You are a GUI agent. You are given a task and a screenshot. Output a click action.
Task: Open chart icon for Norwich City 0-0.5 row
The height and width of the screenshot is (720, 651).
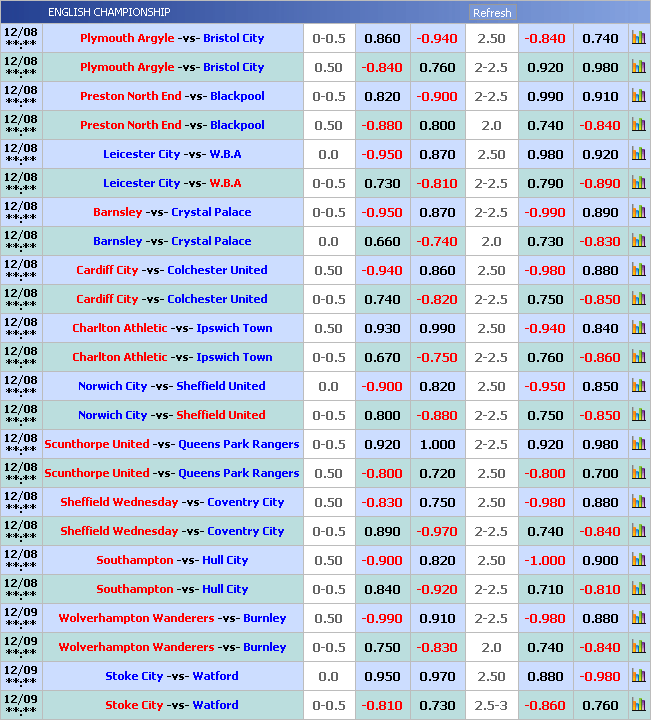pyautogui.click(x=639, y=415)
